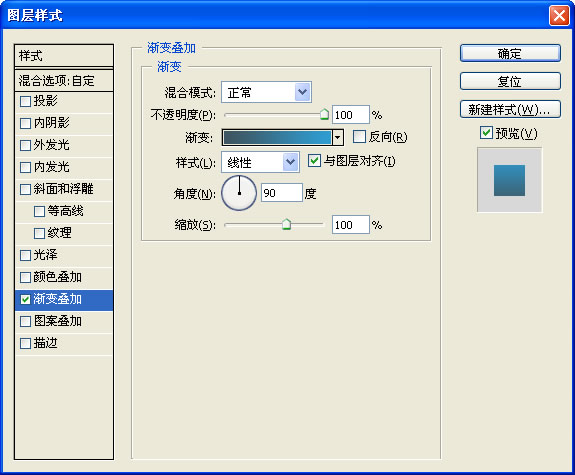Click the 不透明度 slider handle
Viewport: 575px width, 475px height.
click(x=324, y=114)
